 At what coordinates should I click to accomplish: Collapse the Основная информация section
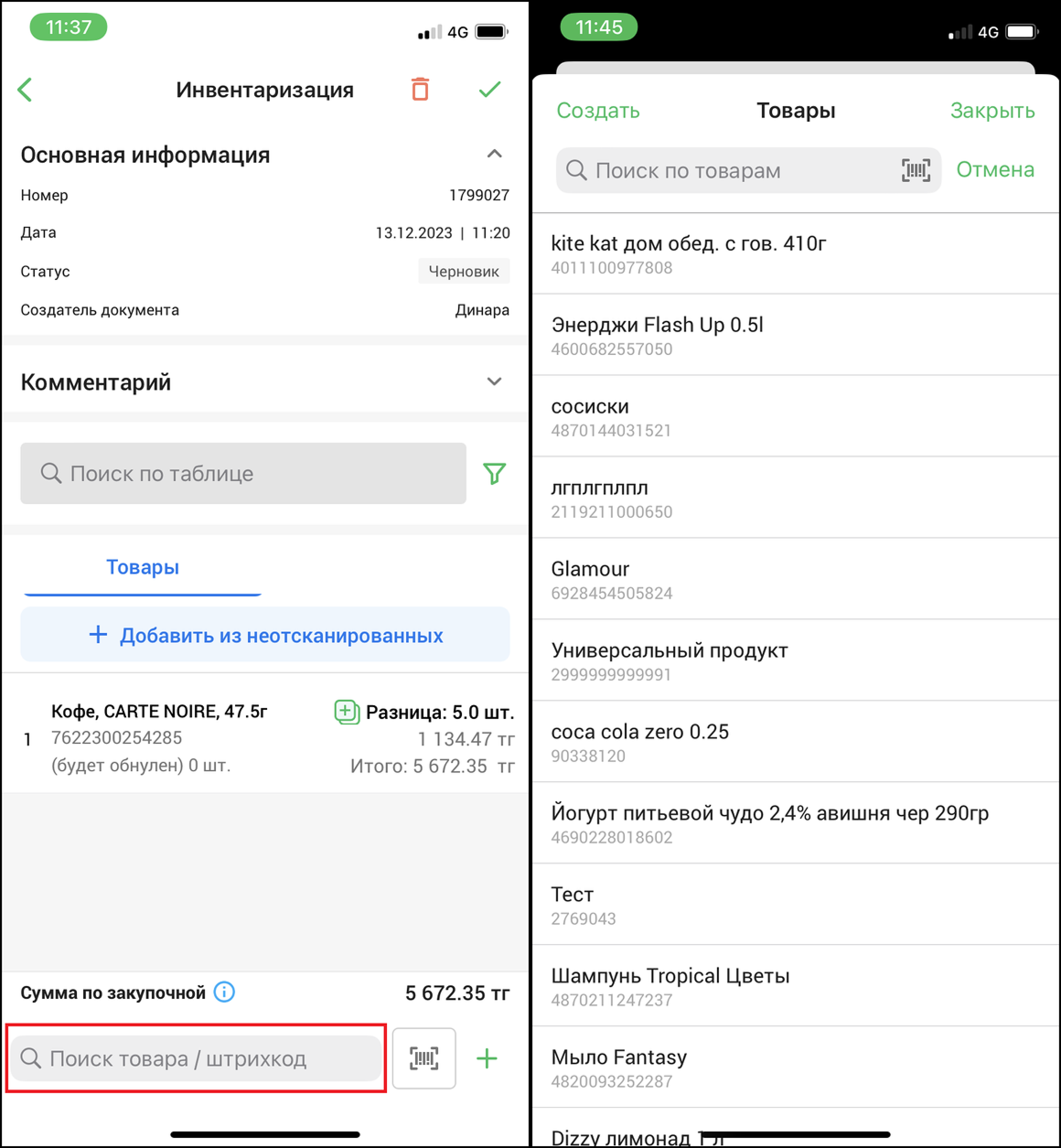click(494, 154)
